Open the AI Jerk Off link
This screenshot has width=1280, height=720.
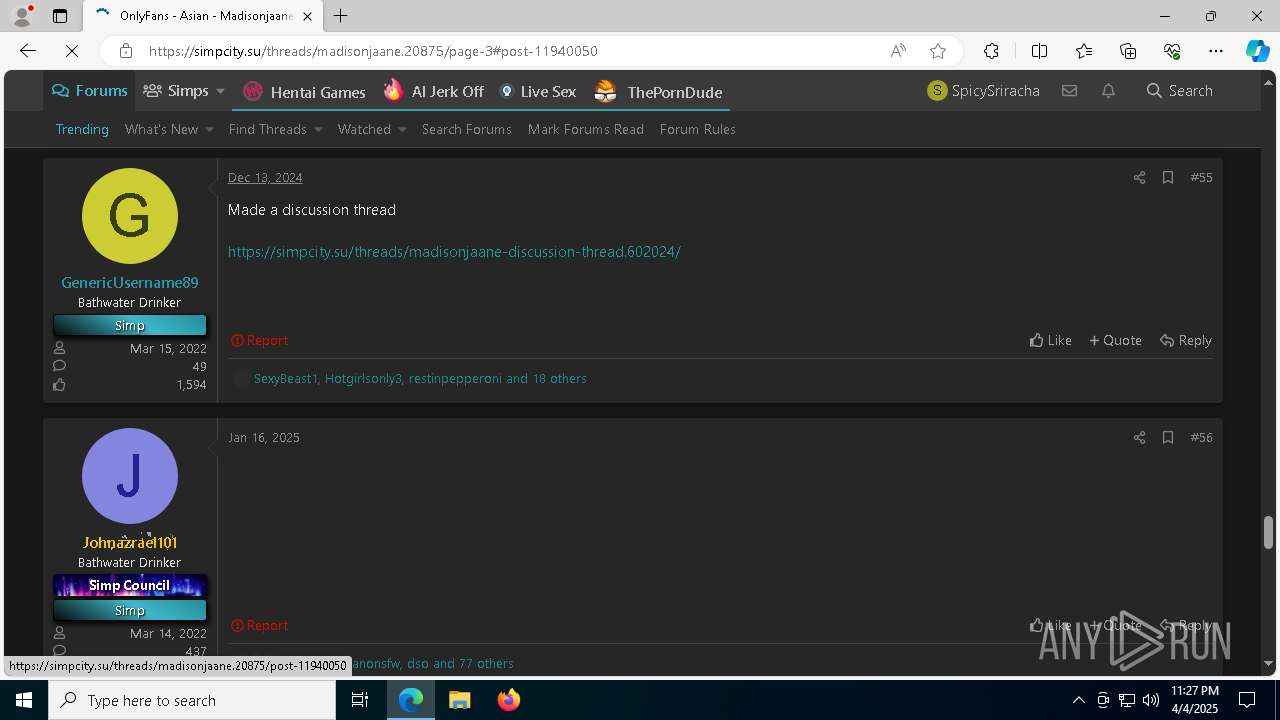pyautogui.click(x=433, y=92)
